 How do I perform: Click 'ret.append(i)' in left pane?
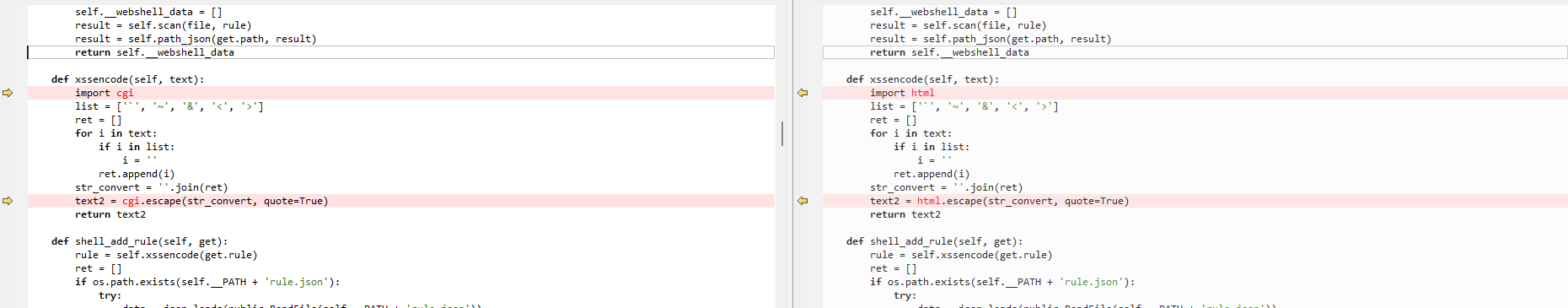click(137, 174)
